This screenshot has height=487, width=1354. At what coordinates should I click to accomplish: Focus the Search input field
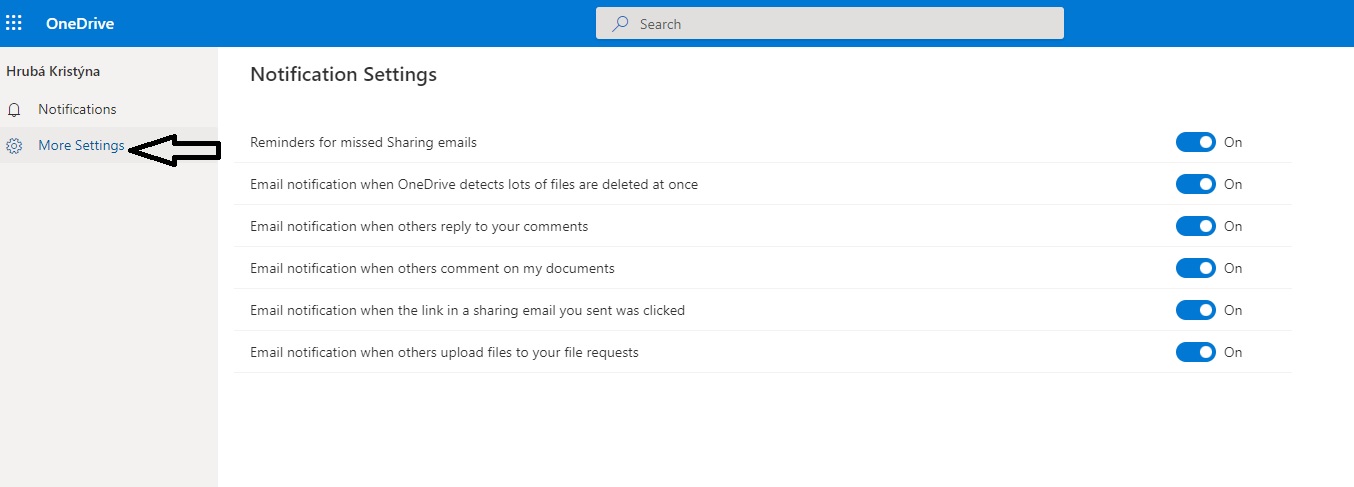pyautogui.click(x=840, y=24)
